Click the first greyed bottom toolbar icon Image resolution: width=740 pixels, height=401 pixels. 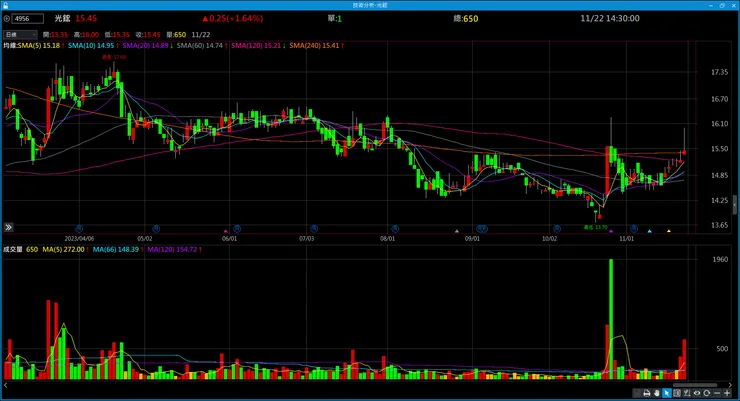point(637,393)
